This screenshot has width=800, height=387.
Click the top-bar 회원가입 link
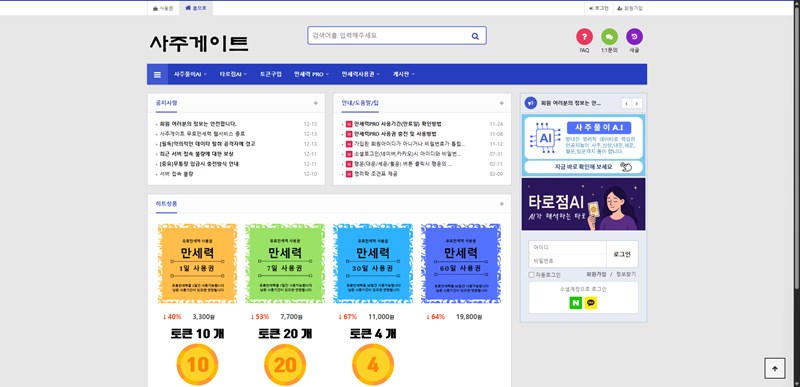click(x=630, y=8)
